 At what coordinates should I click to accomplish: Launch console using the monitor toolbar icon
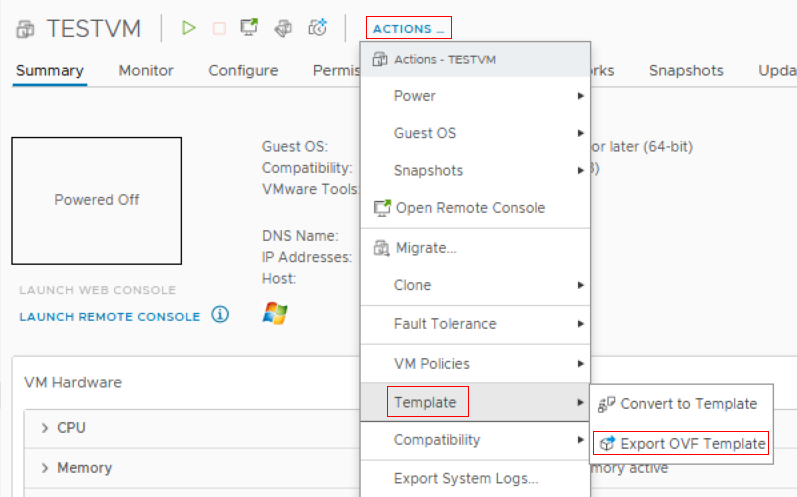point(249,27)
